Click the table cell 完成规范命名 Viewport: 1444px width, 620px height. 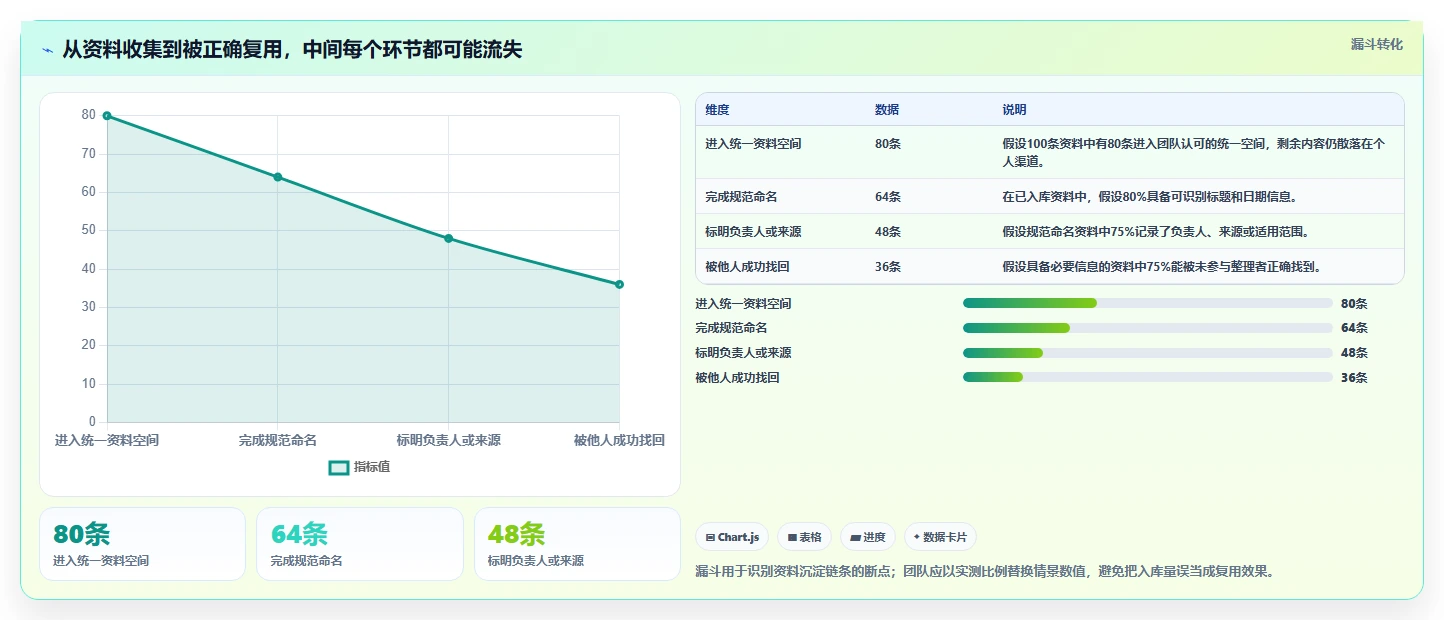click(x=741, y=197)
